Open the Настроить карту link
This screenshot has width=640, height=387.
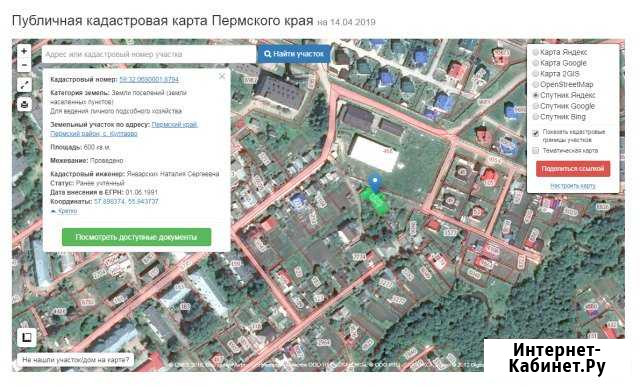click(x=572, y=186)
